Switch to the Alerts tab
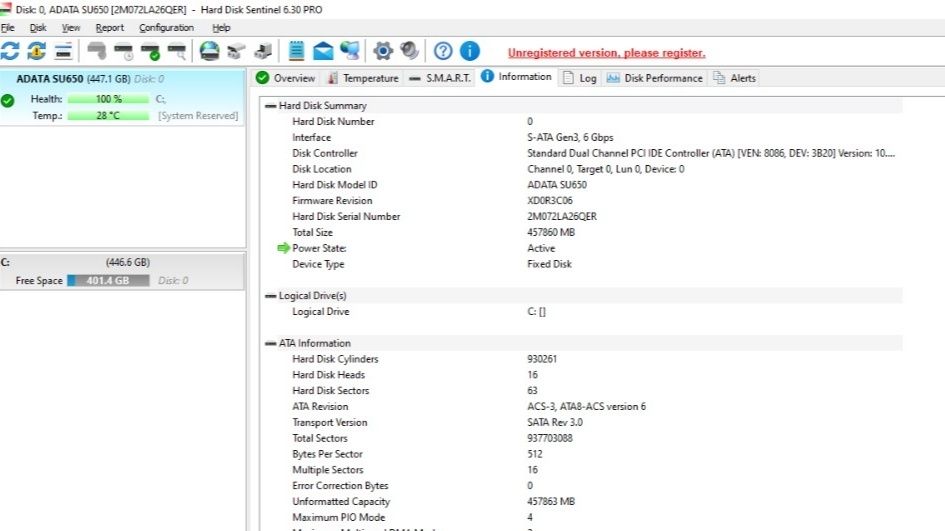The image size is (945, 531). click(x=735, y=78)
